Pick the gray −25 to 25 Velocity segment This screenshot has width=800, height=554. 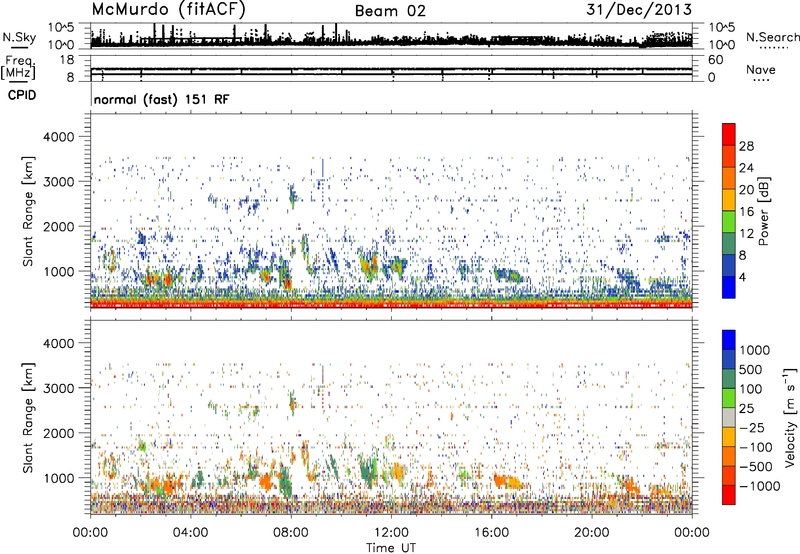tap(729, 417)
